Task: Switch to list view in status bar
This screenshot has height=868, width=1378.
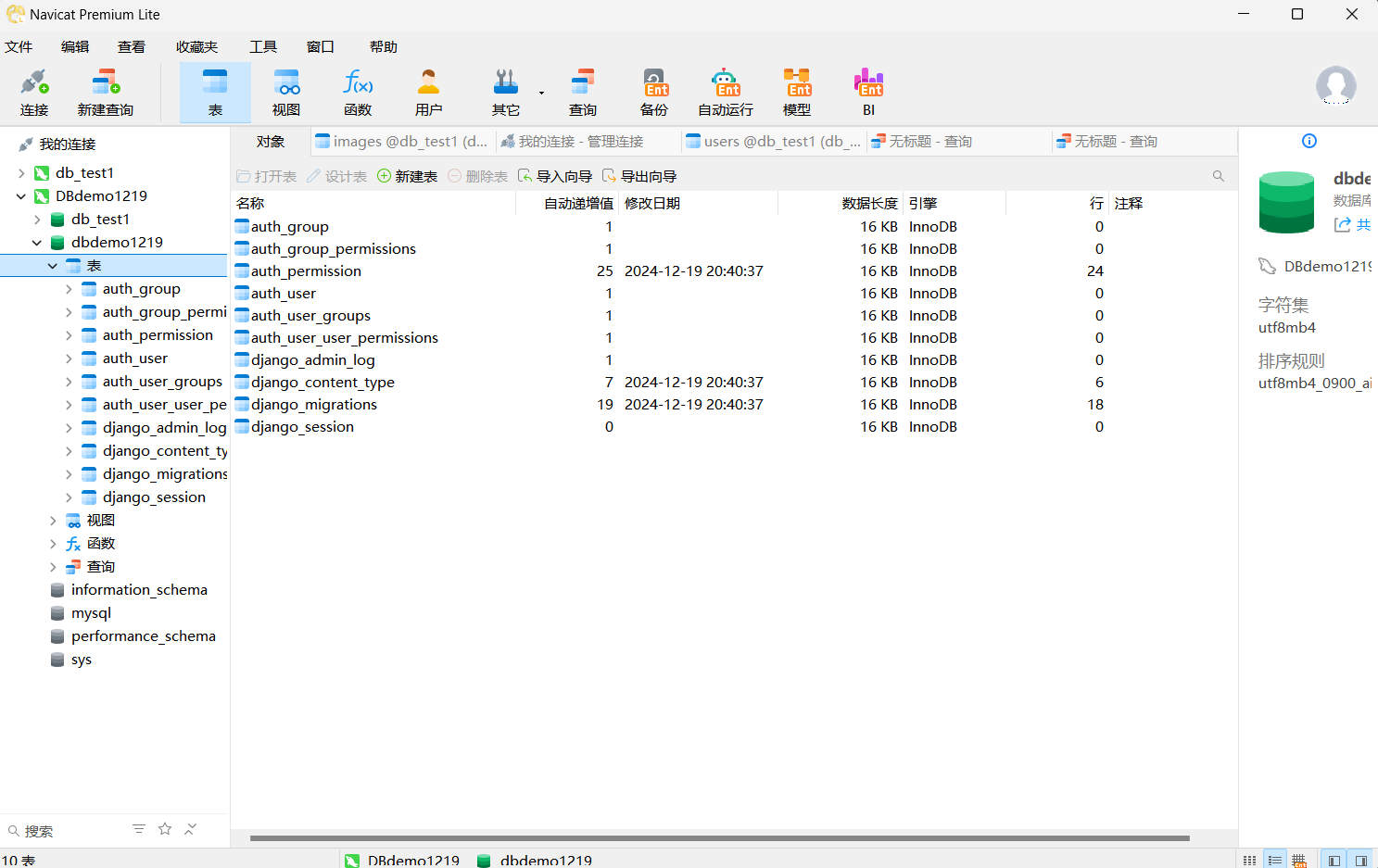Action: pos(1275,861)
